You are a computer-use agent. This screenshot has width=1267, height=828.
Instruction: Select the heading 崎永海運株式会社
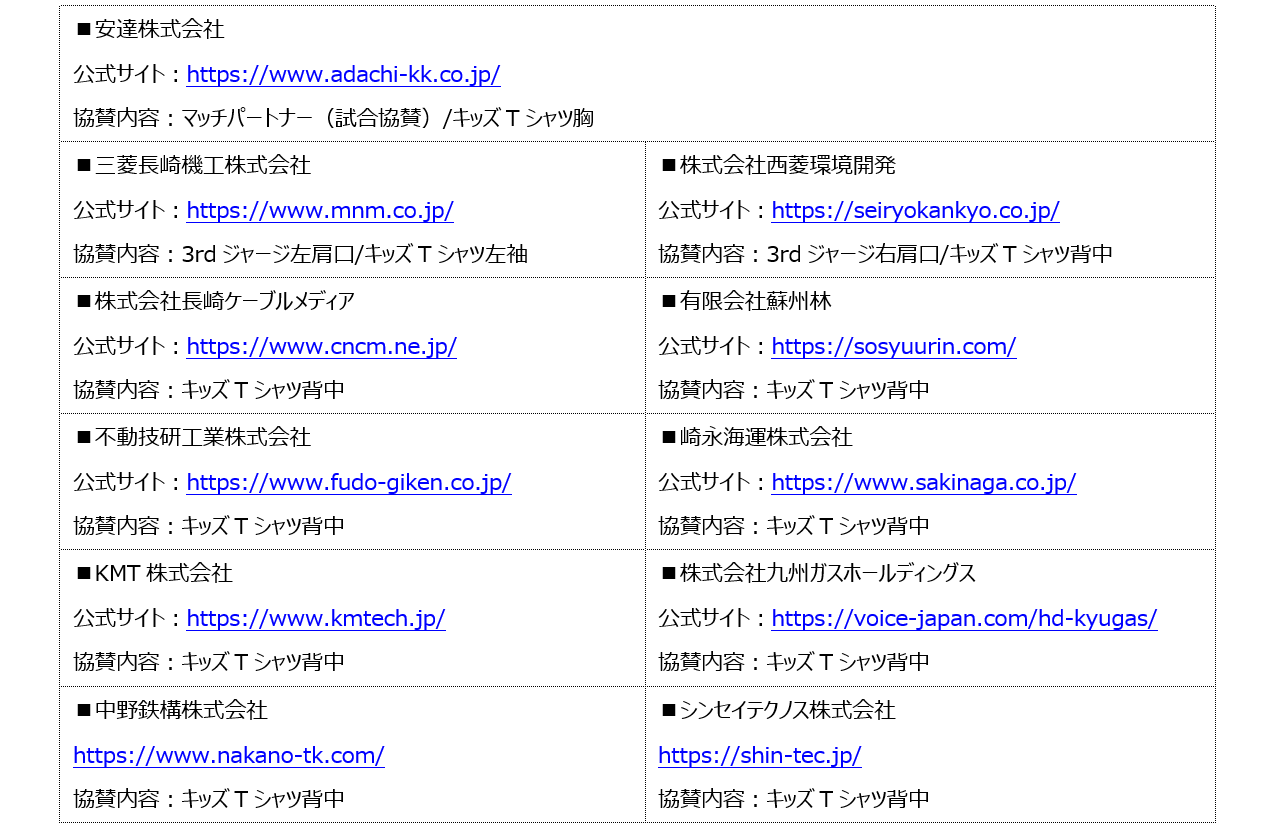(766, 437)
